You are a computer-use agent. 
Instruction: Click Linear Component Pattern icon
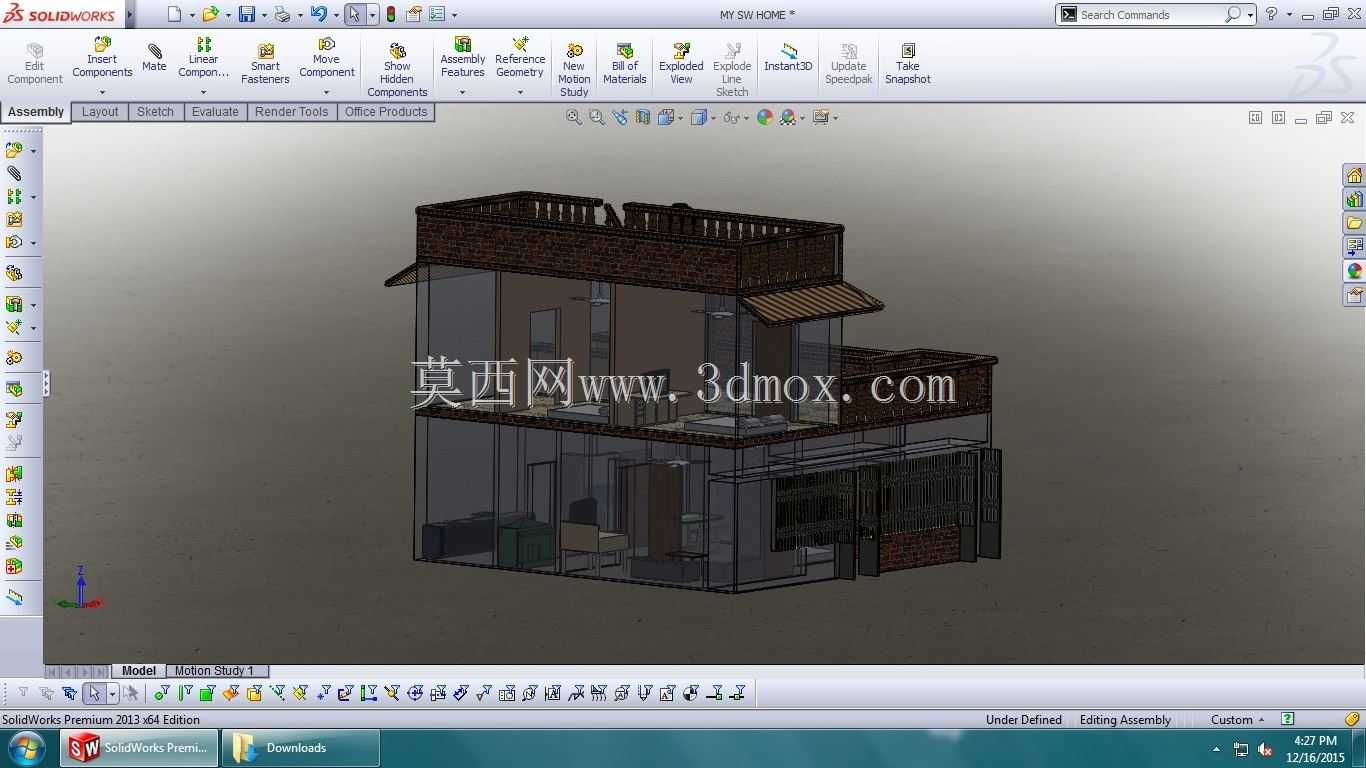[x=203, y=58]
